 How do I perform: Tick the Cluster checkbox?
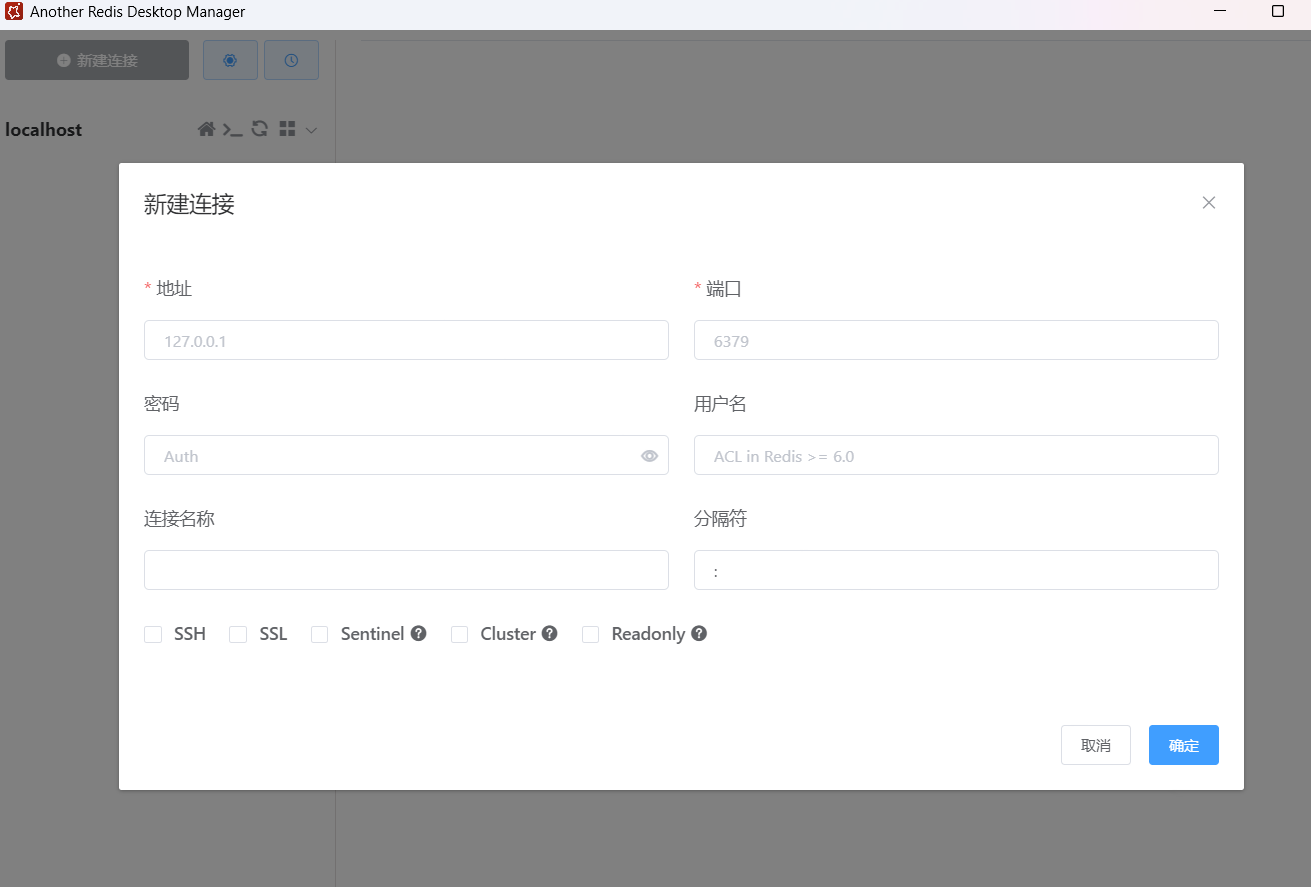460,634
